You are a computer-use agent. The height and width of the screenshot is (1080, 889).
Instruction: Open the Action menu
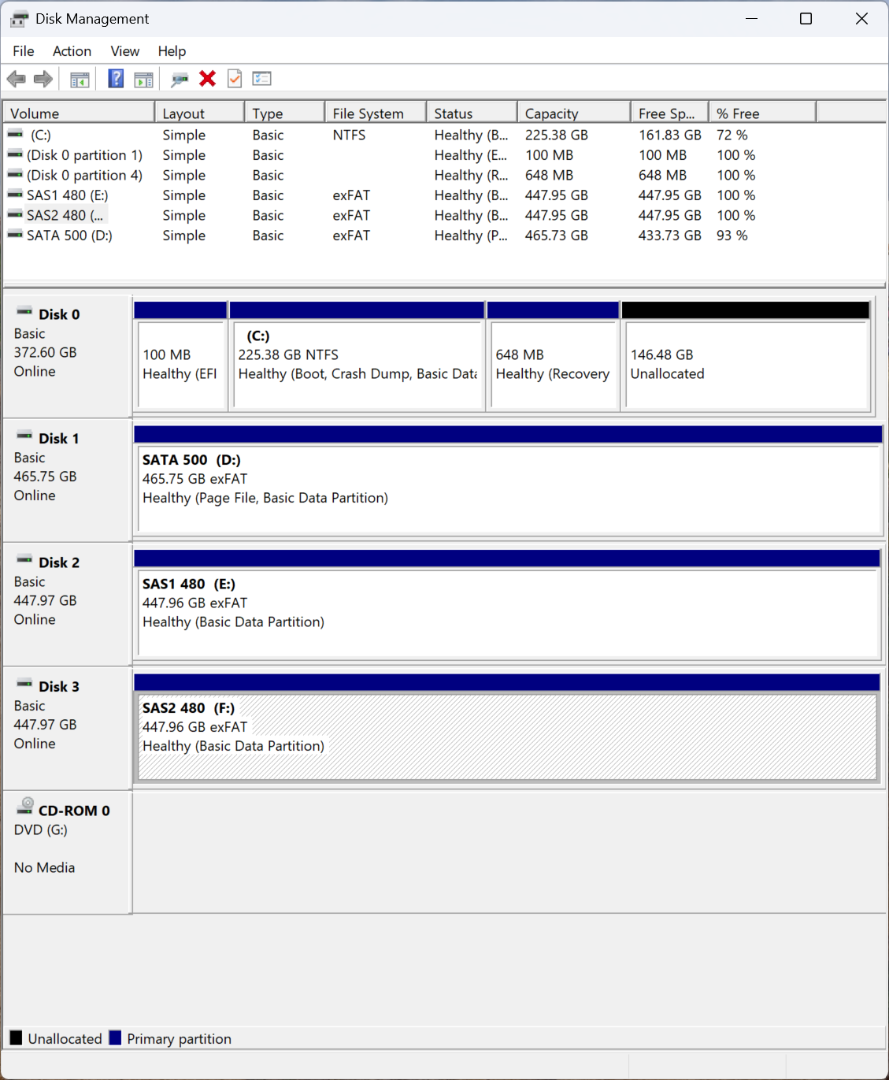tap(72, 52)
